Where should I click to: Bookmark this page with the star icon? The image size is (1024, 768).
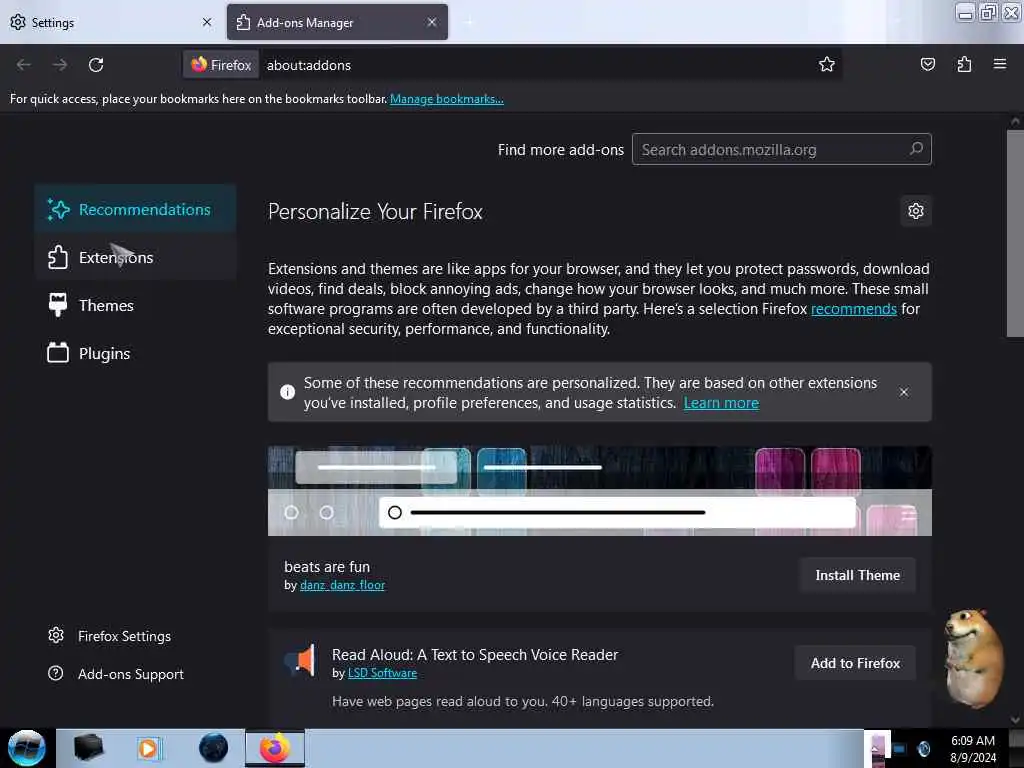(x=827, y=64)
